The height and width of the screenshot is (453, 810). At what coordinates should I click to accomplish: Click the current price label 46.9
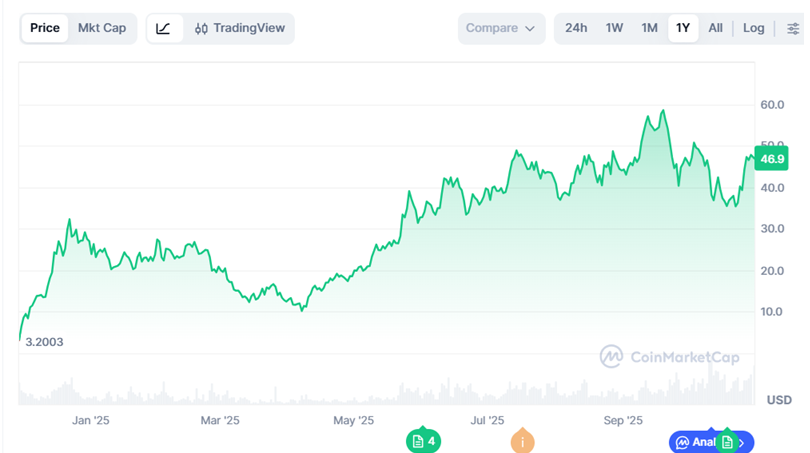tap(772, 159)
